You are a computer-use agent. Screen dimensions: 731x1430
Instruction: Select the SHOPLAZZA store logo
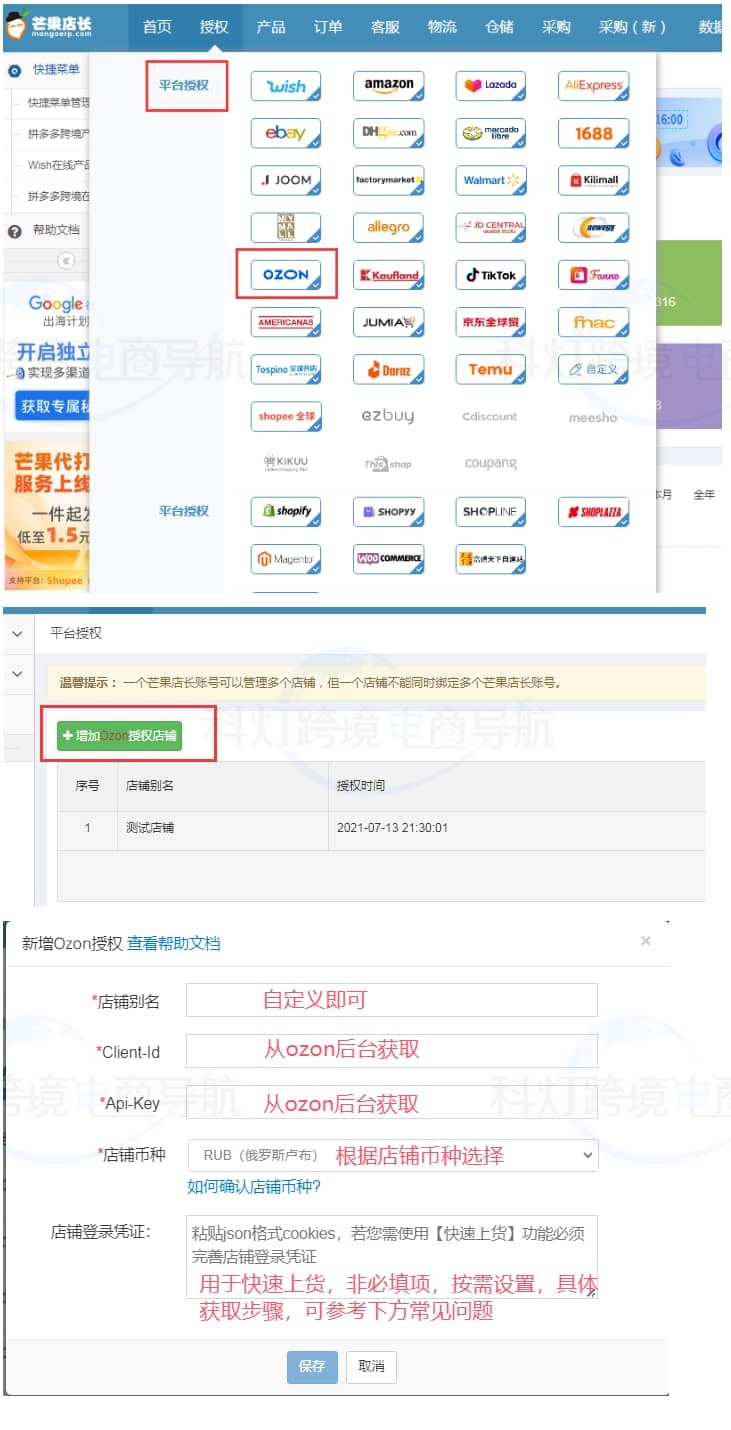594,512
